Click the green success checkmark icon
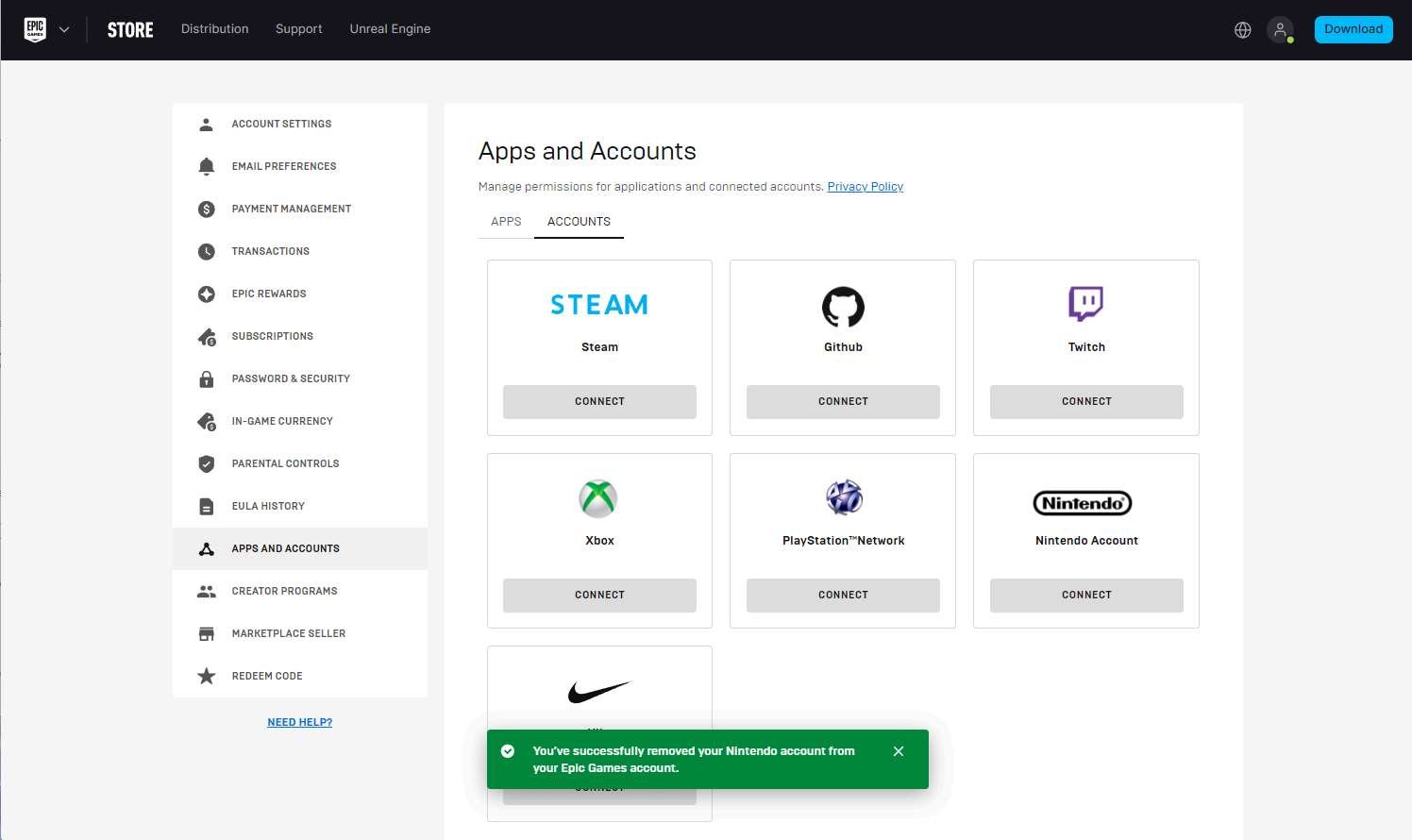Screen dimensions: 1412x840 [x=508, y=751]
